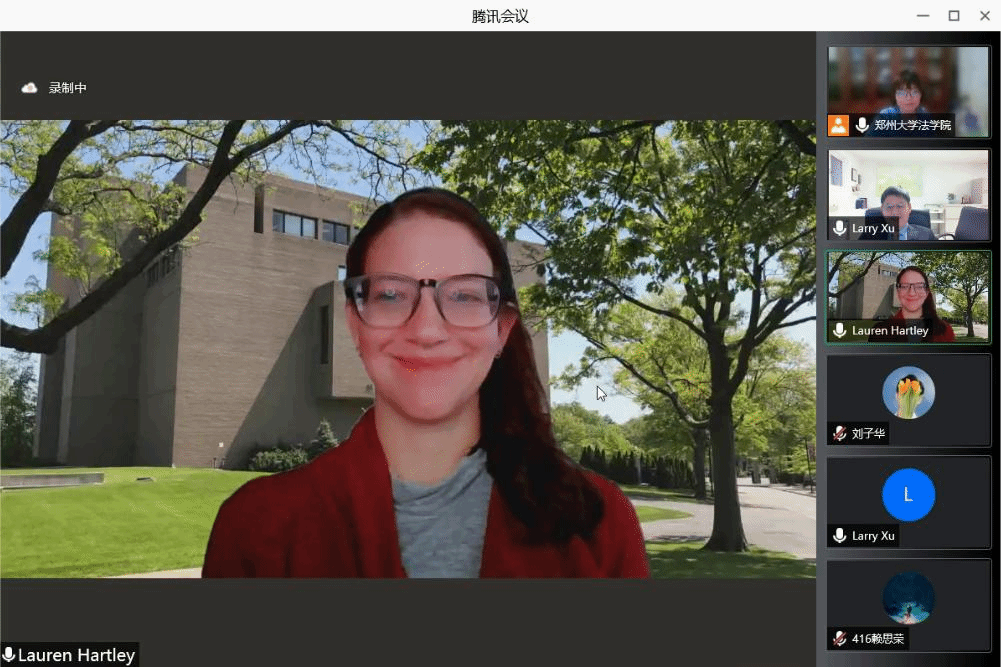Screen dimensions: 1001x667
Task: Click the 刘子华 name label
Action: click(x=868, y=433)
